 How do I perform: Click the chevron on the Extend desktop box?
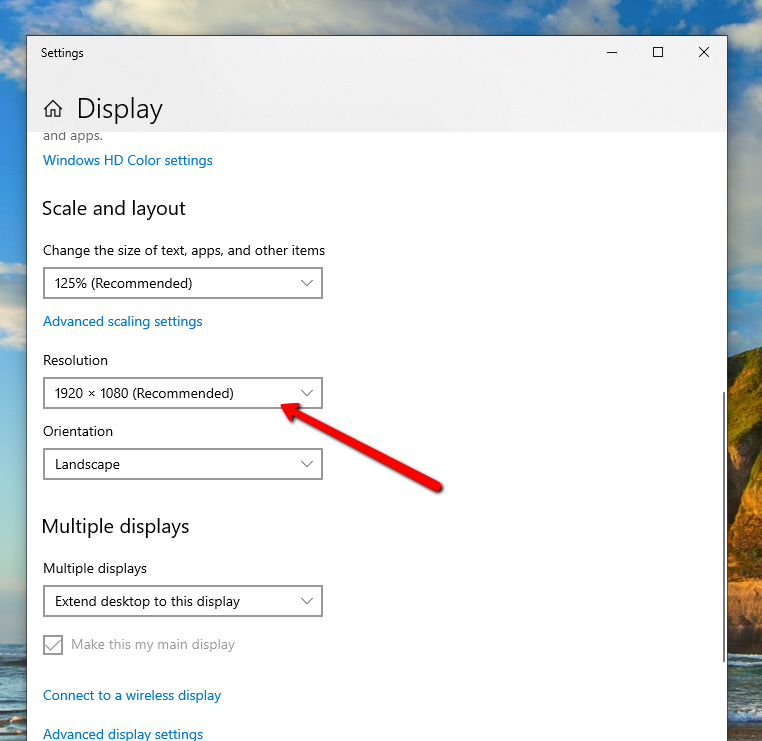[307, 601]
